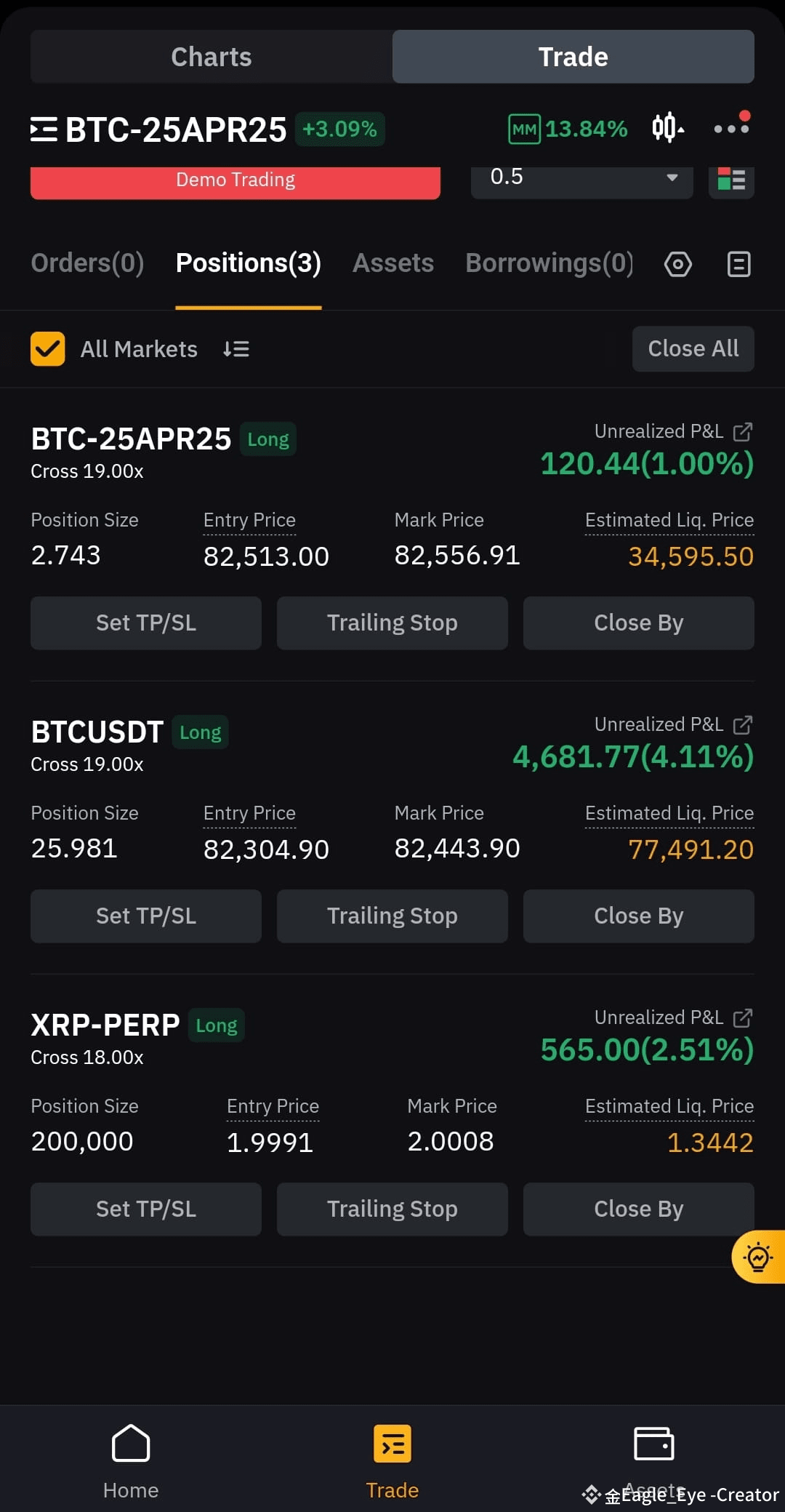Image resolution: width=785 pixels, height=1512 pixels.
Task: Share XRP-PERP Unrealized P&L icon
Action: coord(743,1018)
